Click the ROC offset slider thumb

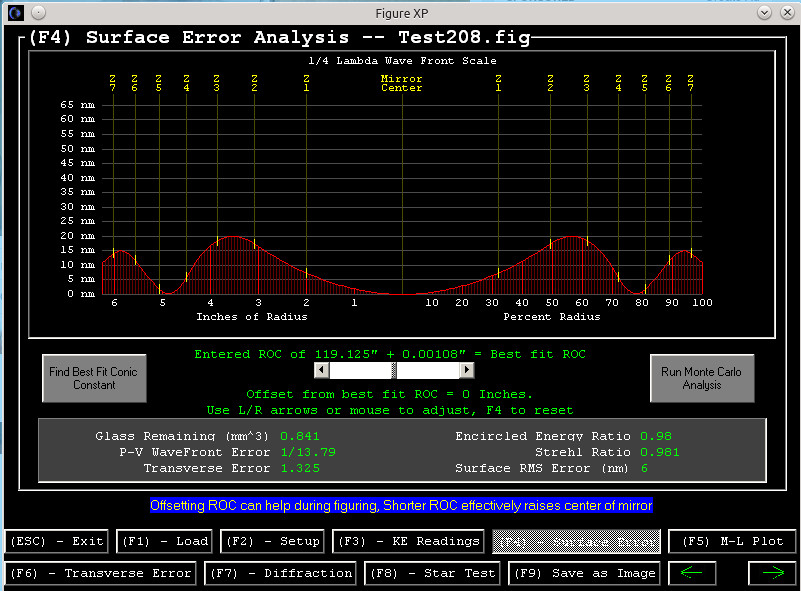coord(394,370)
